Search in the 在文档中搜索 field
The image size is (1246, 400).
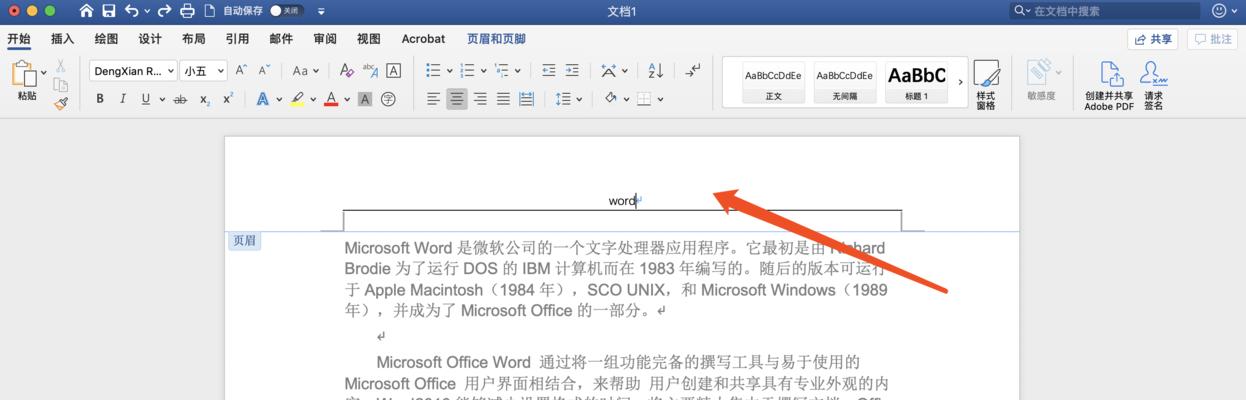tap(1105, 11)
